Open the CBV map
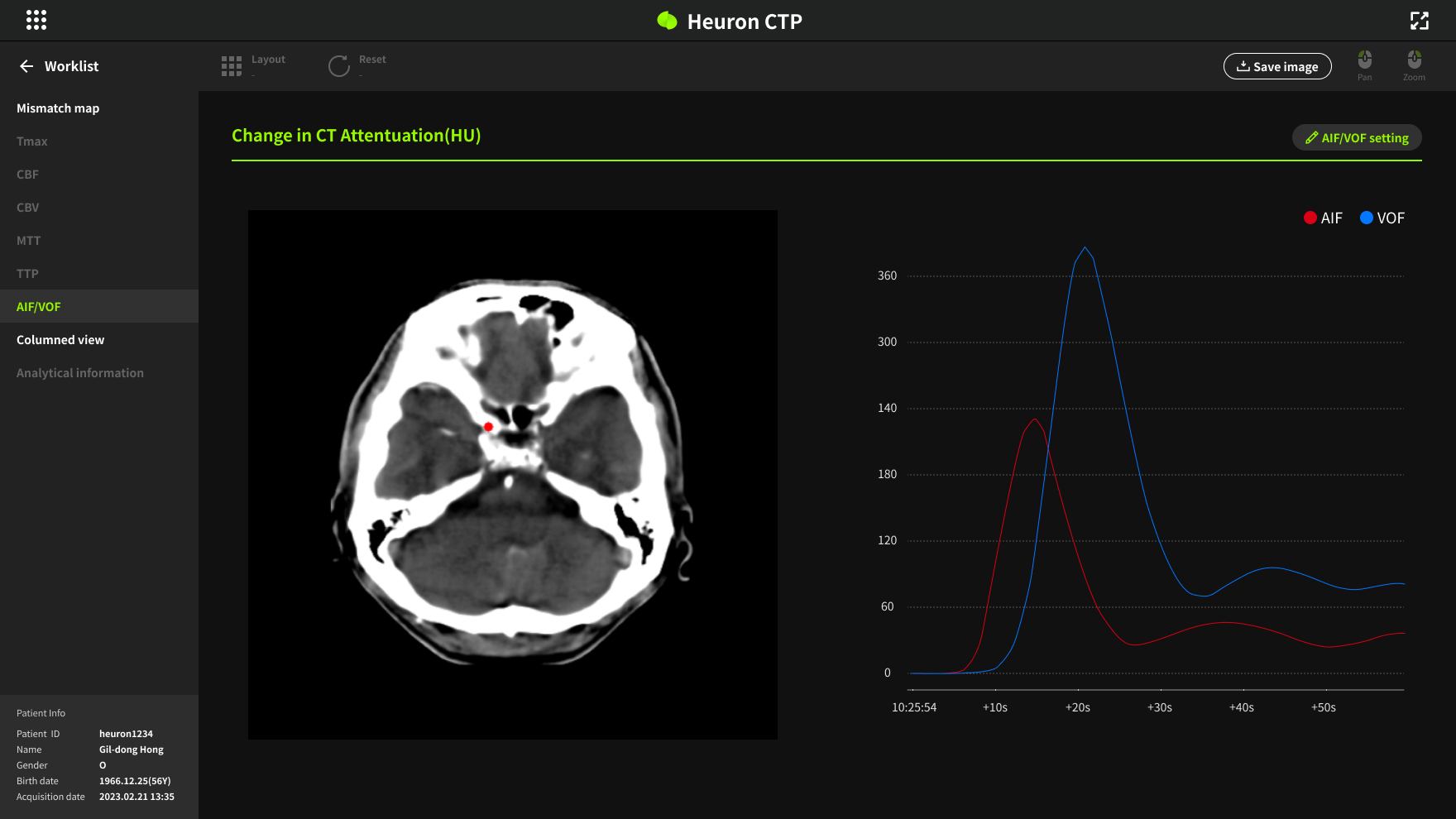The width and height of the screenshot is (1456, 819). click(x=28, y=208)
